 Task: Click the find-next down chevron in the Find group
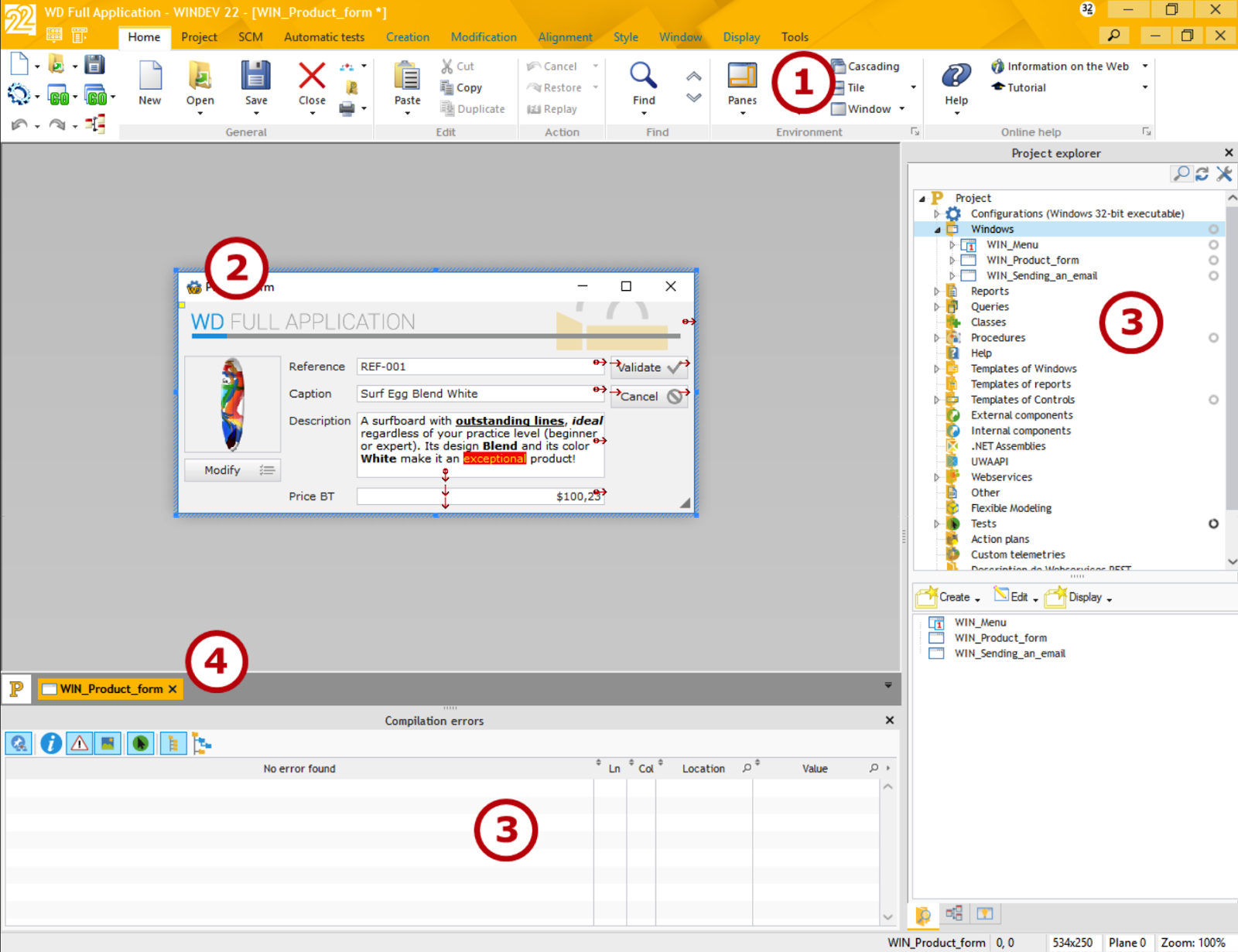694,97
